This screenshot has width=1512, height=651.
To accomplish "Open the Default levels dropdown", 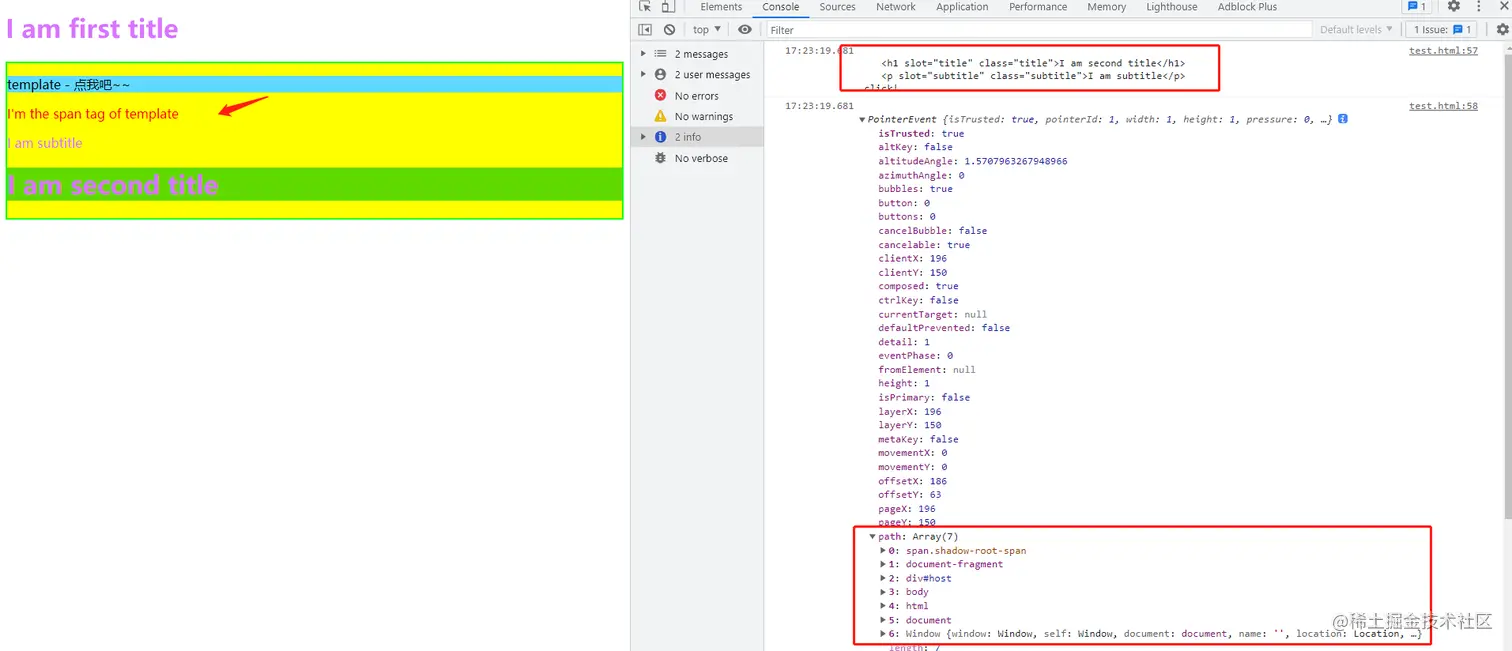I will click(1357, 30).
